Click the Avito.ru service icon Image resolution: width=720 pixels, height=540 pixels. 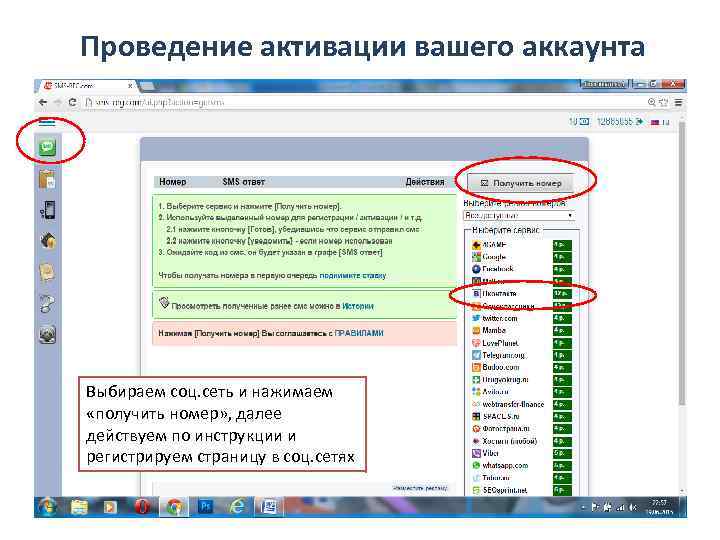pyautogui.click(x=476, y=392)
